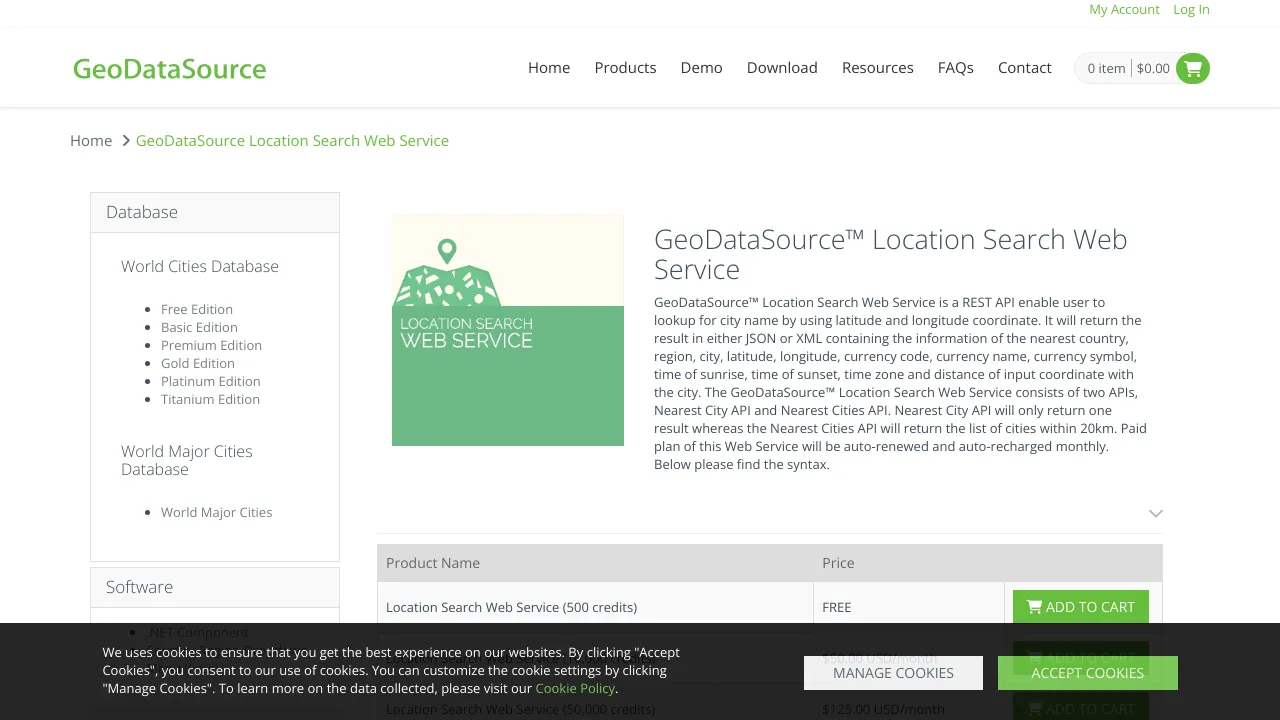Select Titanium Edition in sidebar
The height and width of the screenshot is (720, 1280).
(x=210, y=399)
